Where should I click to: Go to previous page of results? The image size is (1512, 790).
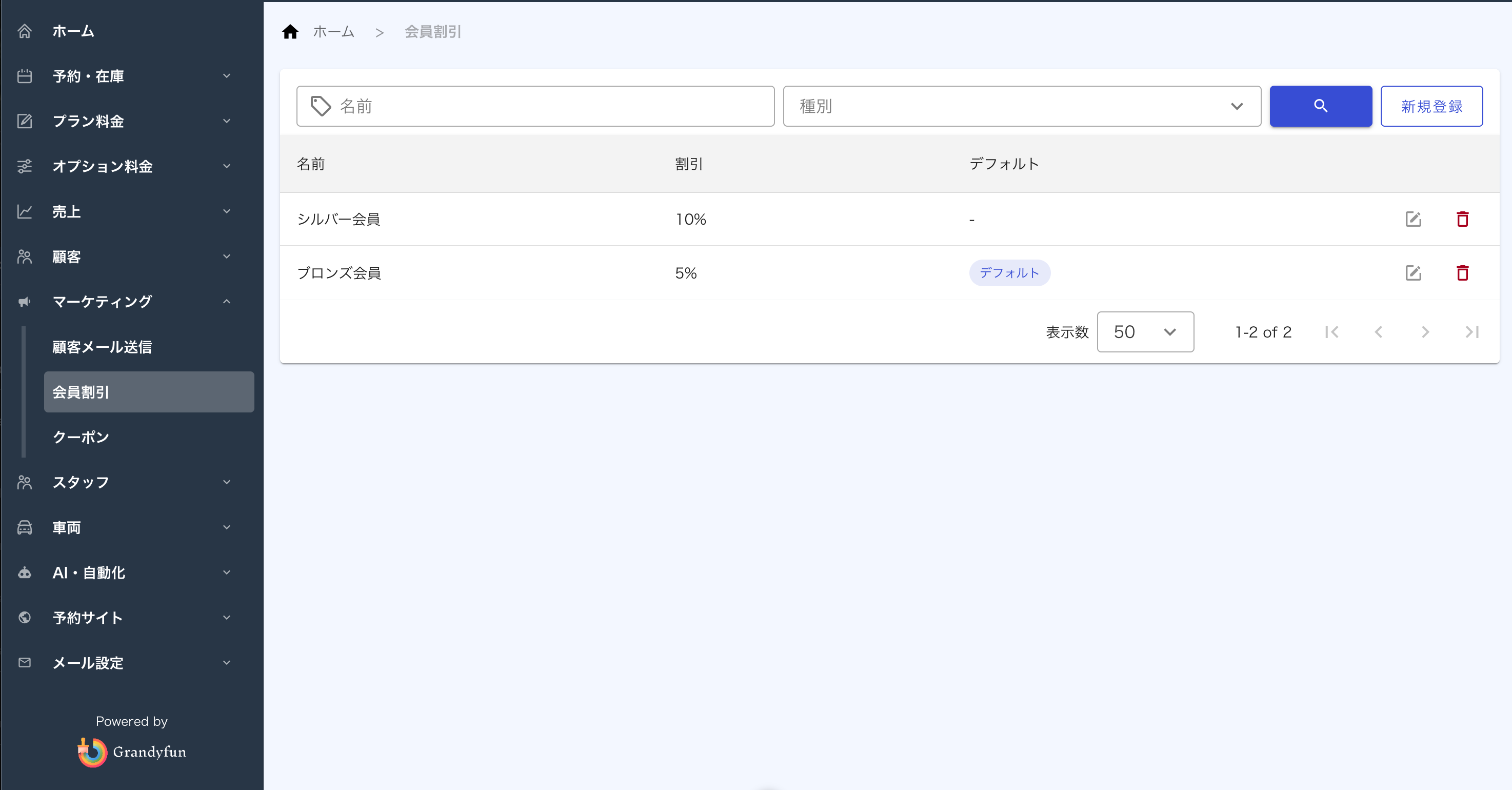point(1379,332)
